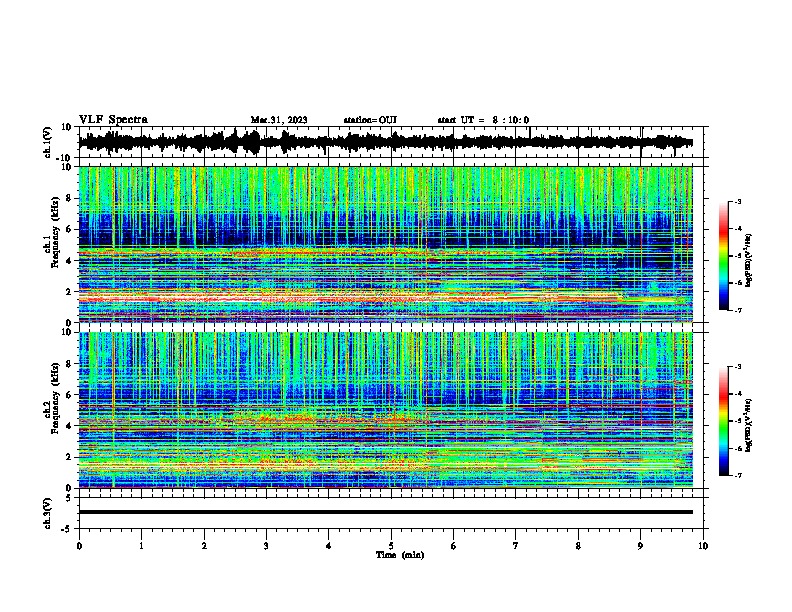Click the ch.1 spectrogram color scale bar
The image size is (792, 612).
723,256
